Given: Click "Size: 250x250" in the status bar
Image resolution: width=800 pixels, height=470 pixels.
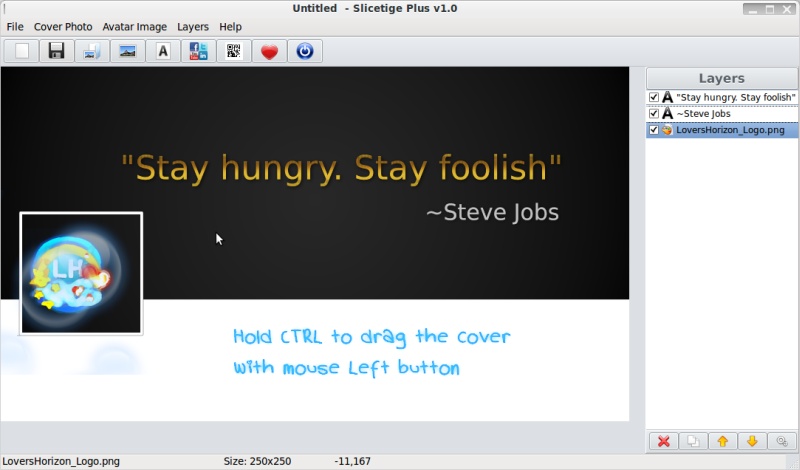Looking at the screenshot, I should 257,461.
